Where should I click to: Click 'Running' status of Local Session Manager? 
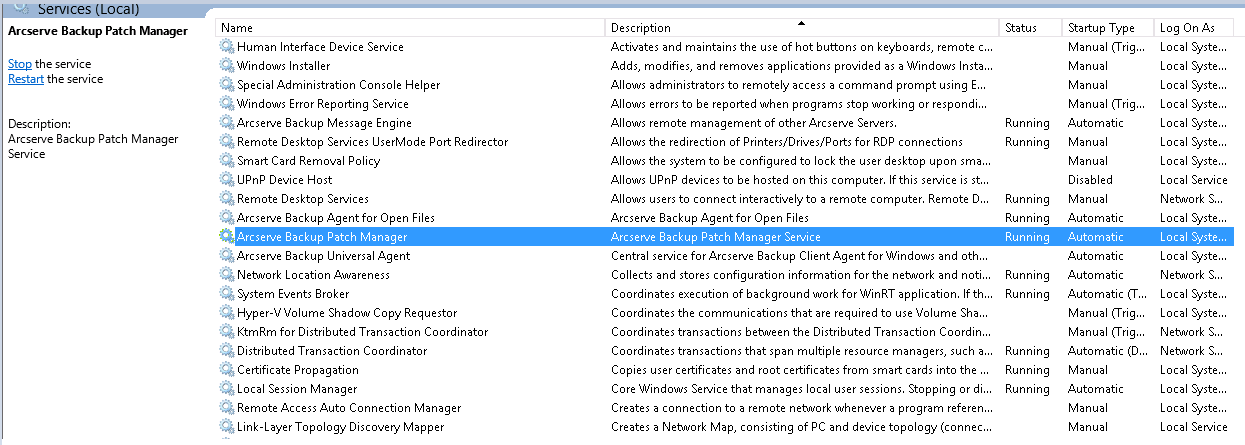click(x=1027, y=389)
